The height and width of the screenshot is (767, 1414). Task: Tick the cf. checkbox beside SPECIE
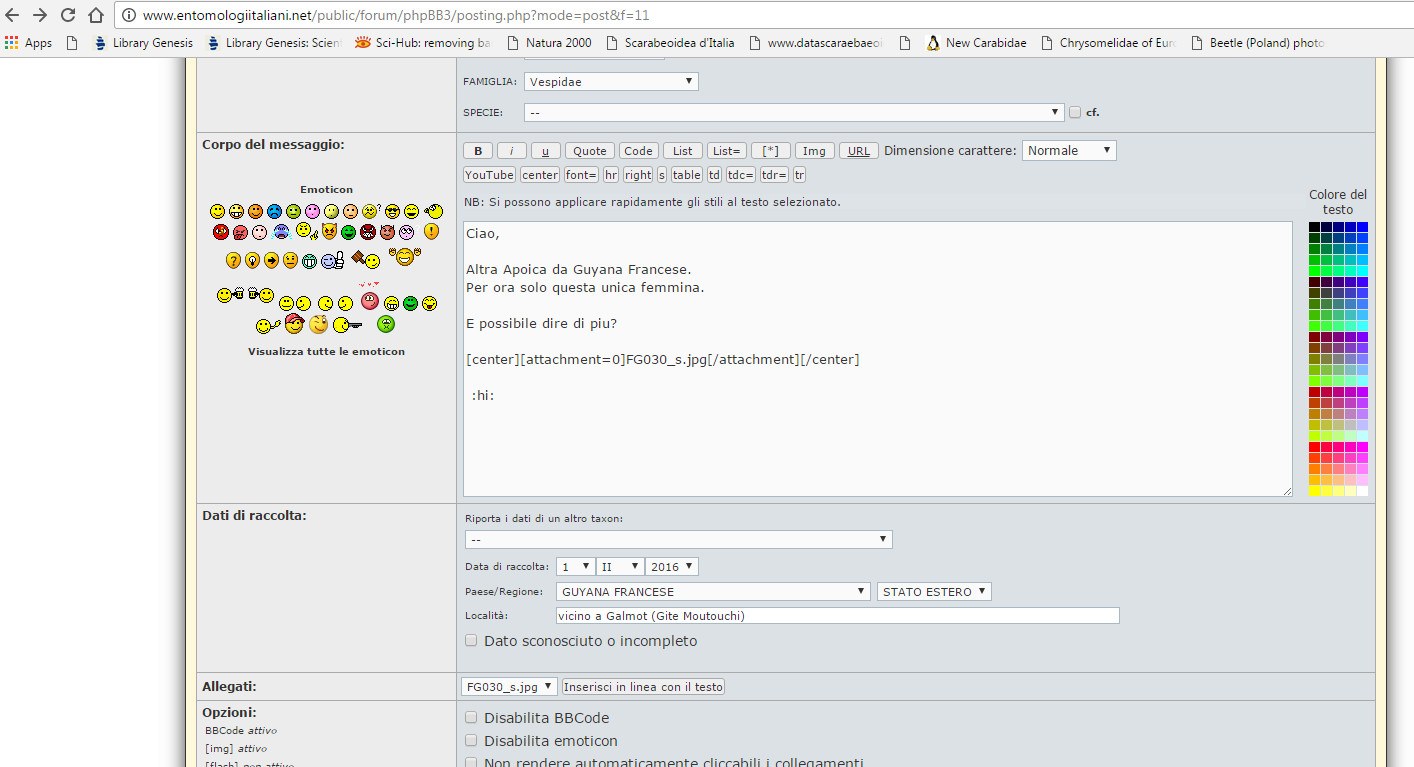pyautogui.click(x=1075, y=112)
